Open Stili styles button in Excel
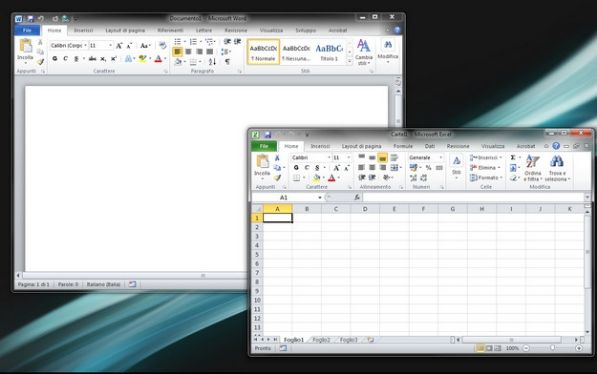Screen dimensions: 597x374 click(x=456, y=166)
